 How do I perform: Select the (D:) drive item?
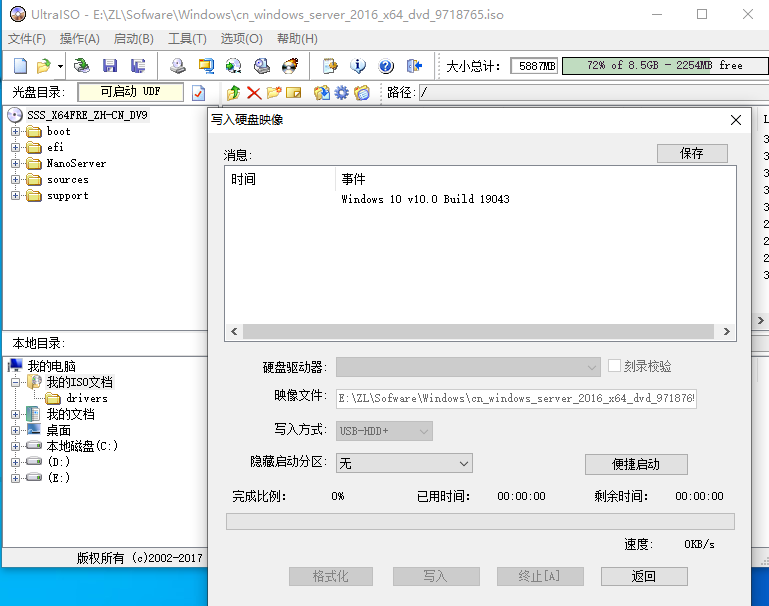(x=58, y=461)
